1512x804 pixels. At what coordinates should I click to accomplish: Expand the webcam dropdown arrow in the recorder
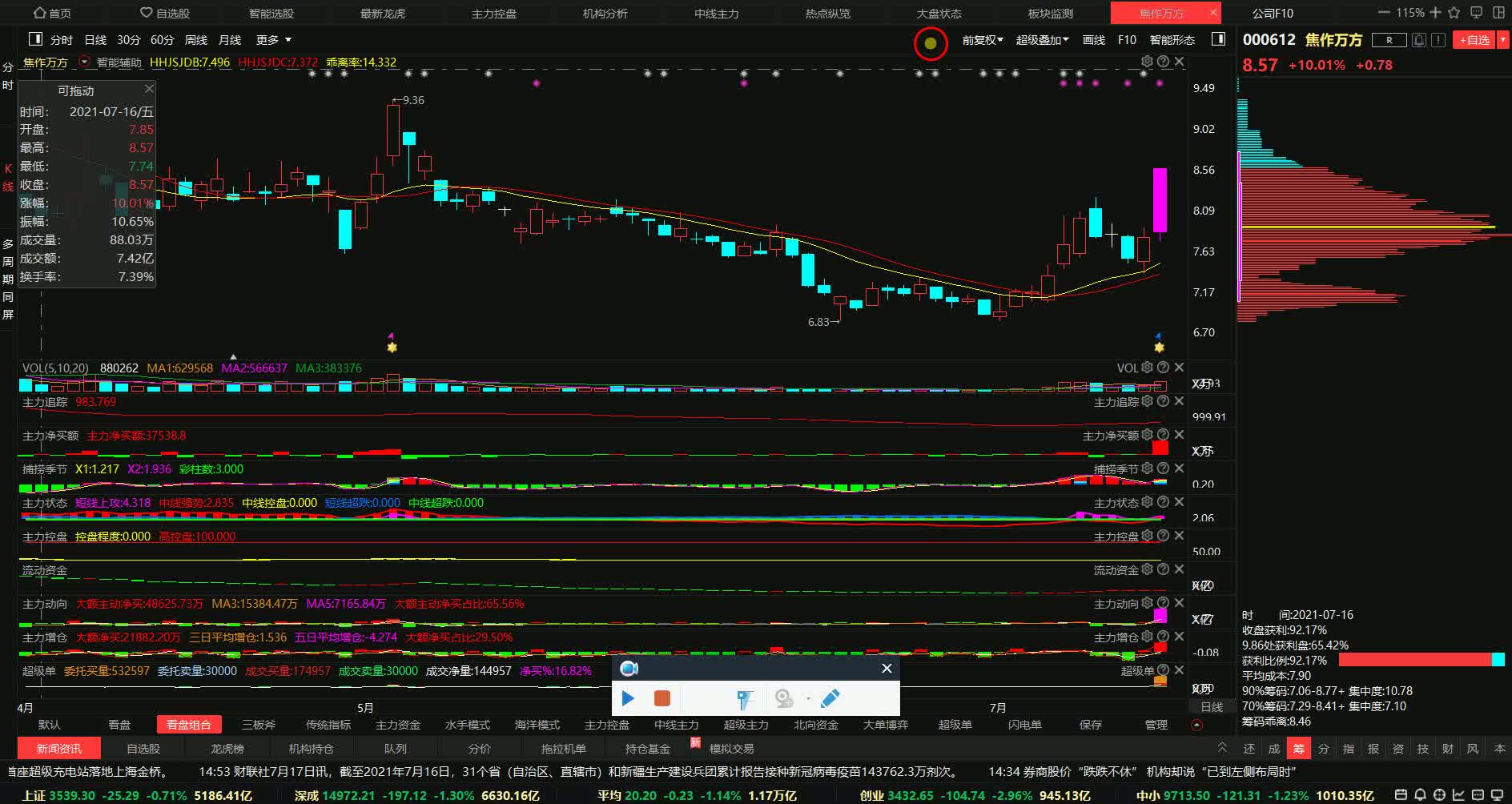(x=807, y=699)
